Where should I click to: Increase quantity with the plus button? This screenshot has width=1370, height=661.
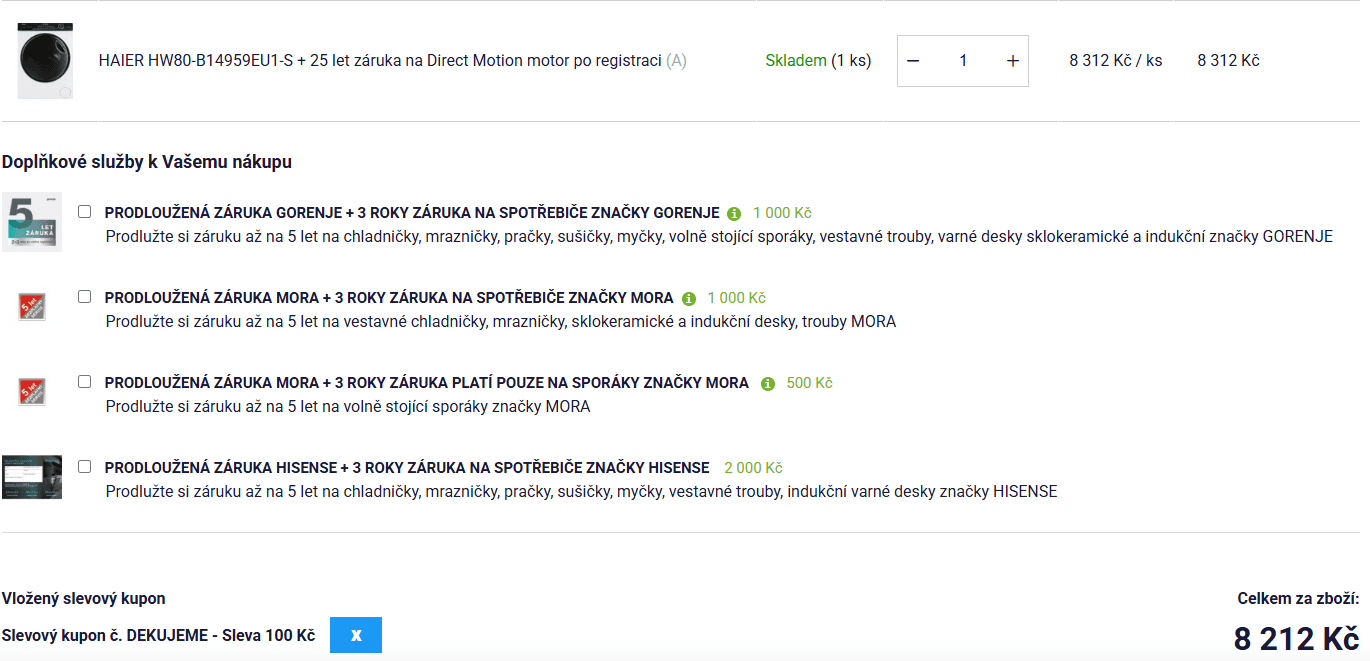[1012, 61]
